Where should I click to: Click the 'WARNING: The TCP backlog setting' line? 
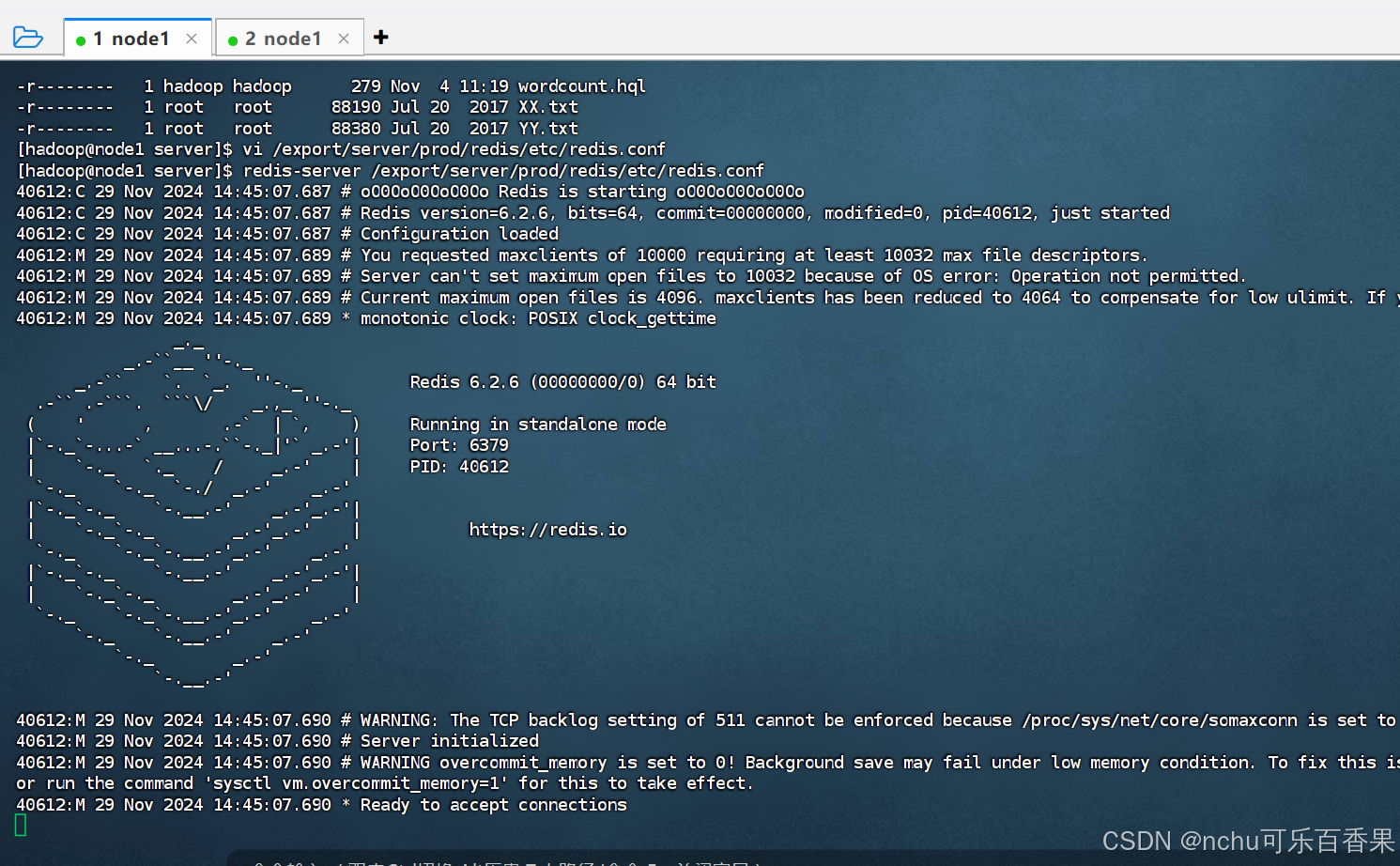point(706,720)
